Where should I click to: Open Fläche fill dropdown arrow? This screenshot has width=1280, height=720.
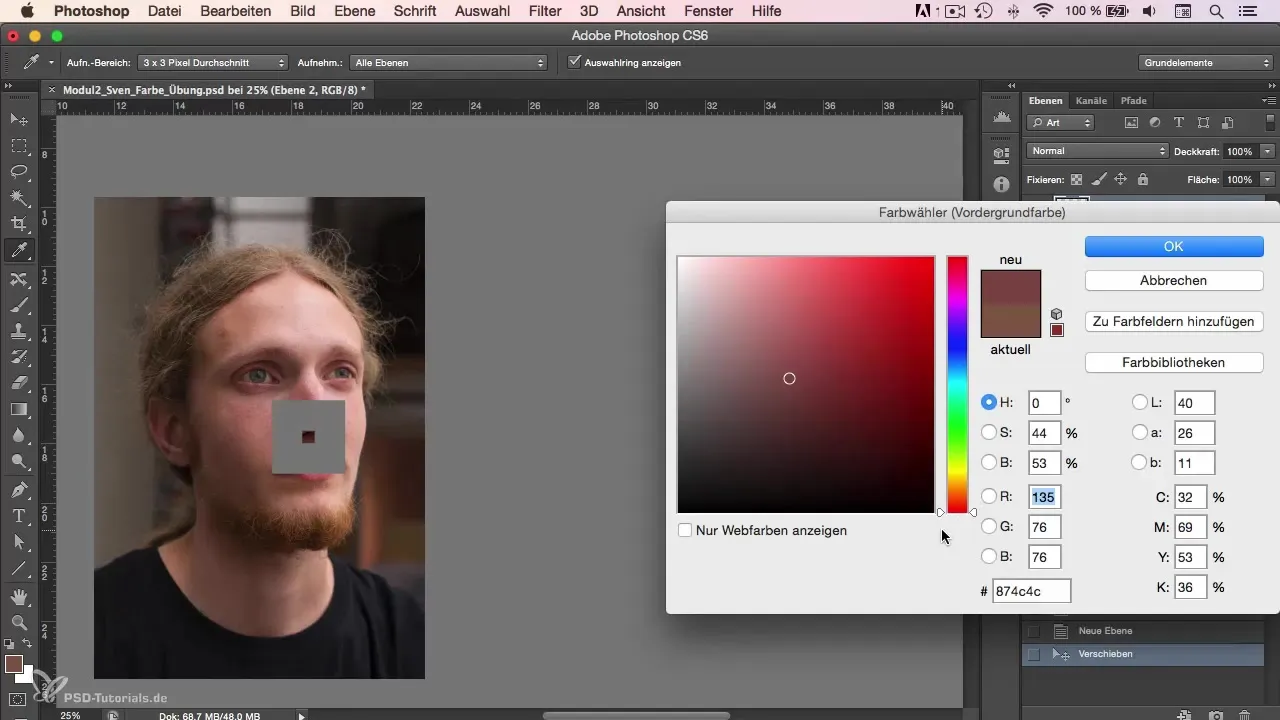click(x=1267, y=180)
